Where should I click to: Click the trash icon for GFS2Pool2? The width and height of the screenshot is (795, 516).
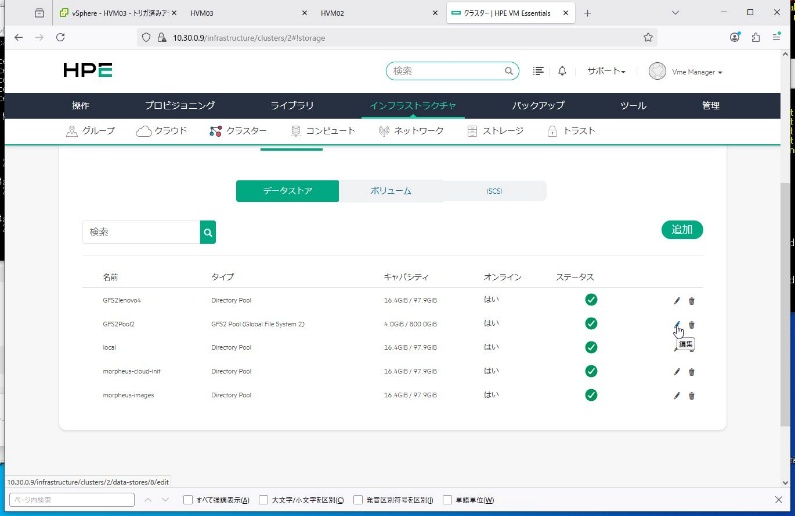pos(691,324)
